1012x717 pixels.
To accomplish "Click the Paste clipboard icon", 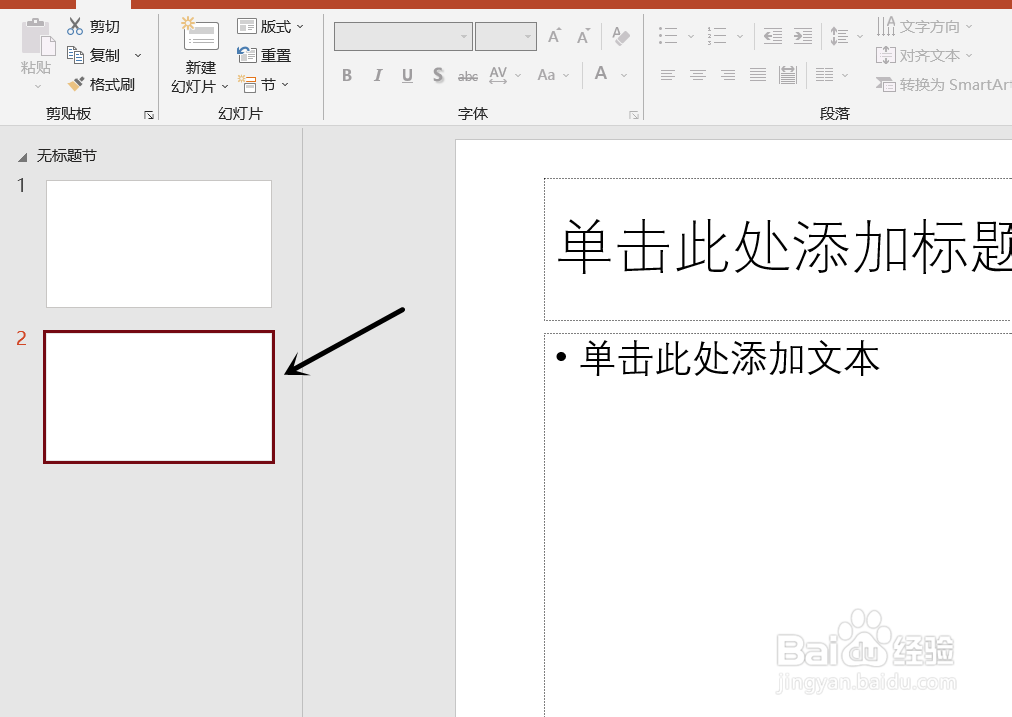I will coord(37,37).
